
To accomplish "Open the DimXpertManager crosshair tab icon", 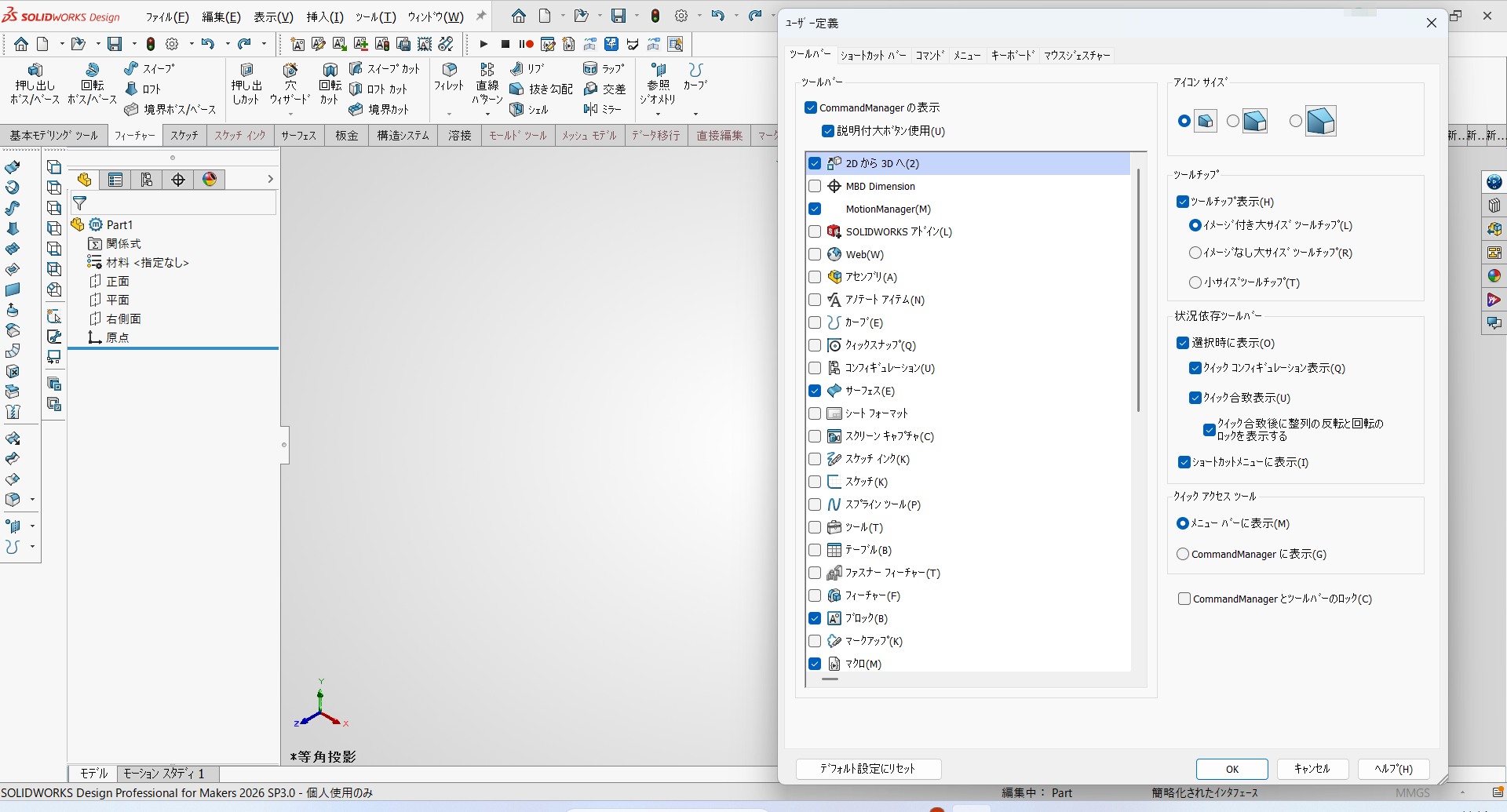I will (x=178, y=180).
